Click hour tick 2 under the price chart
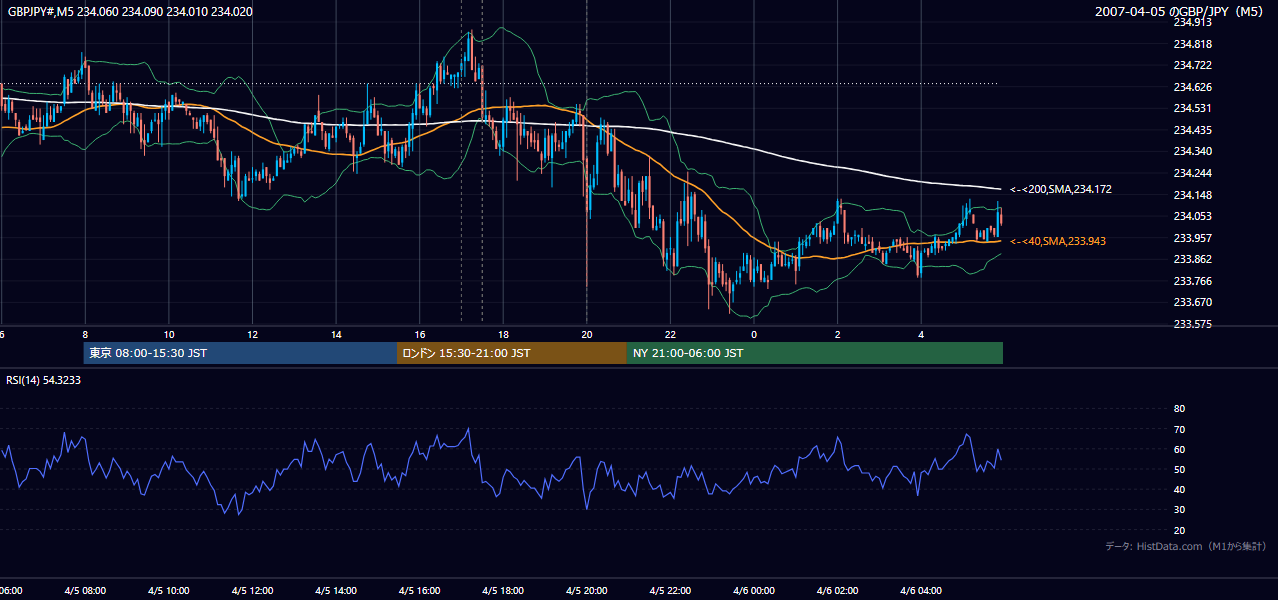The image size is (1278, 600). 838,335
